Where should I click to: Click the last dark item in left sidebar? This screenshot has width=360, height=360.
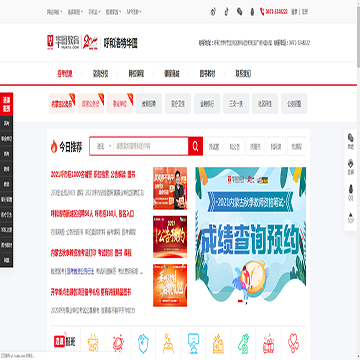tap(7, 260)
